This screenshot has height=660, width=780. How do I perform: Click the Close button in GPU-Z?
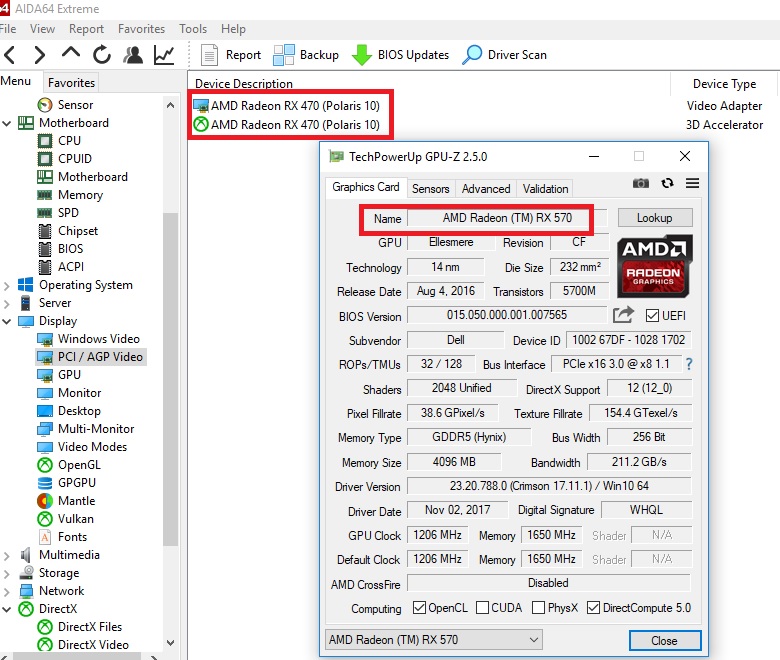(665, 641)
